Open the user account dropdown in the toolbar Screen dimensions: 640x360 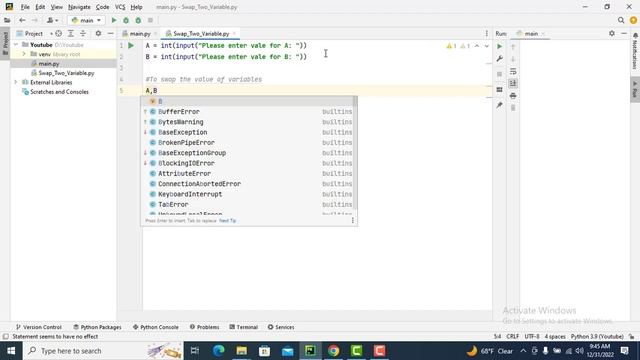(52, 20)
